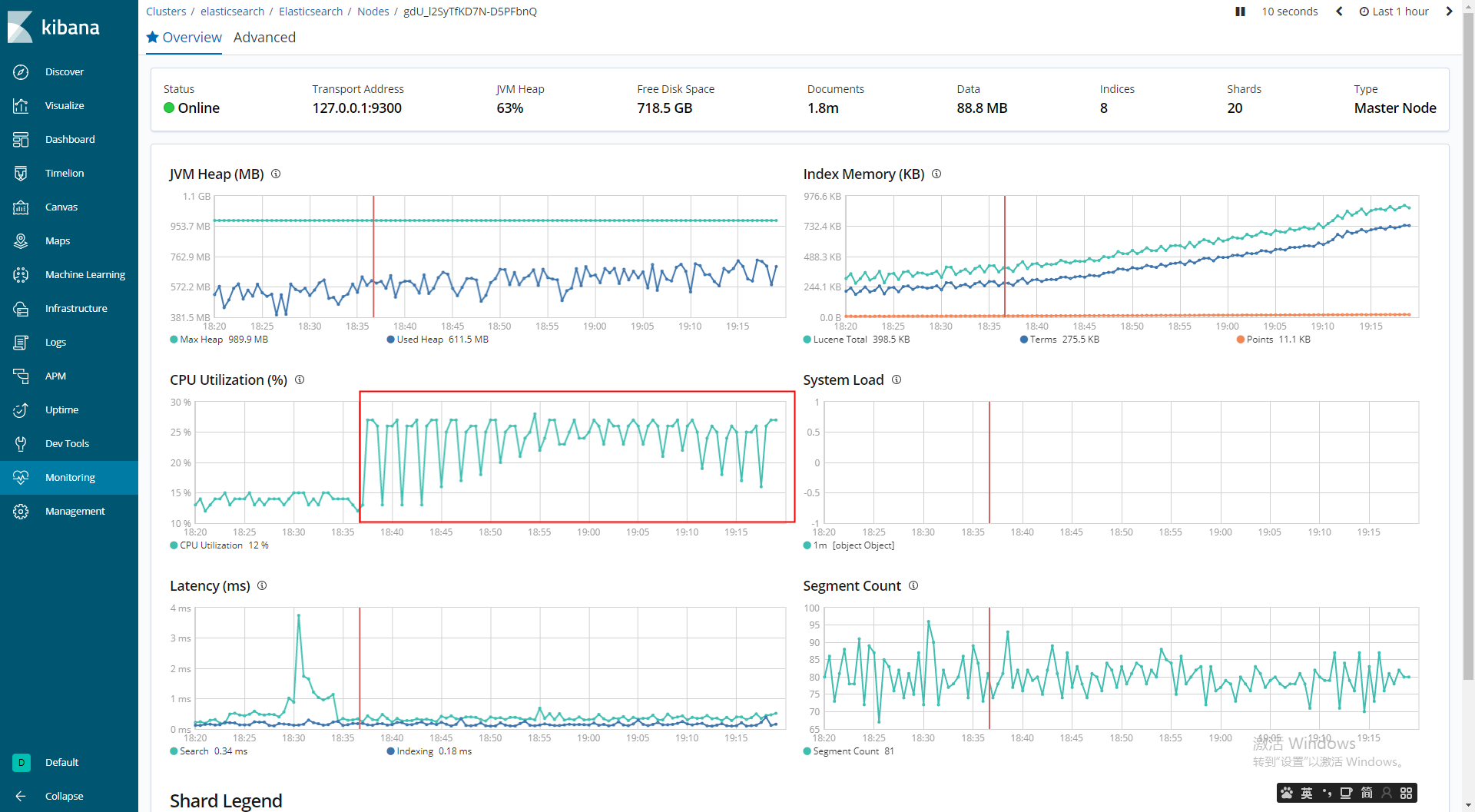1475x812 pixels.
Task: Go to Nodes breadcrumb link
Action: click(373, 12)
